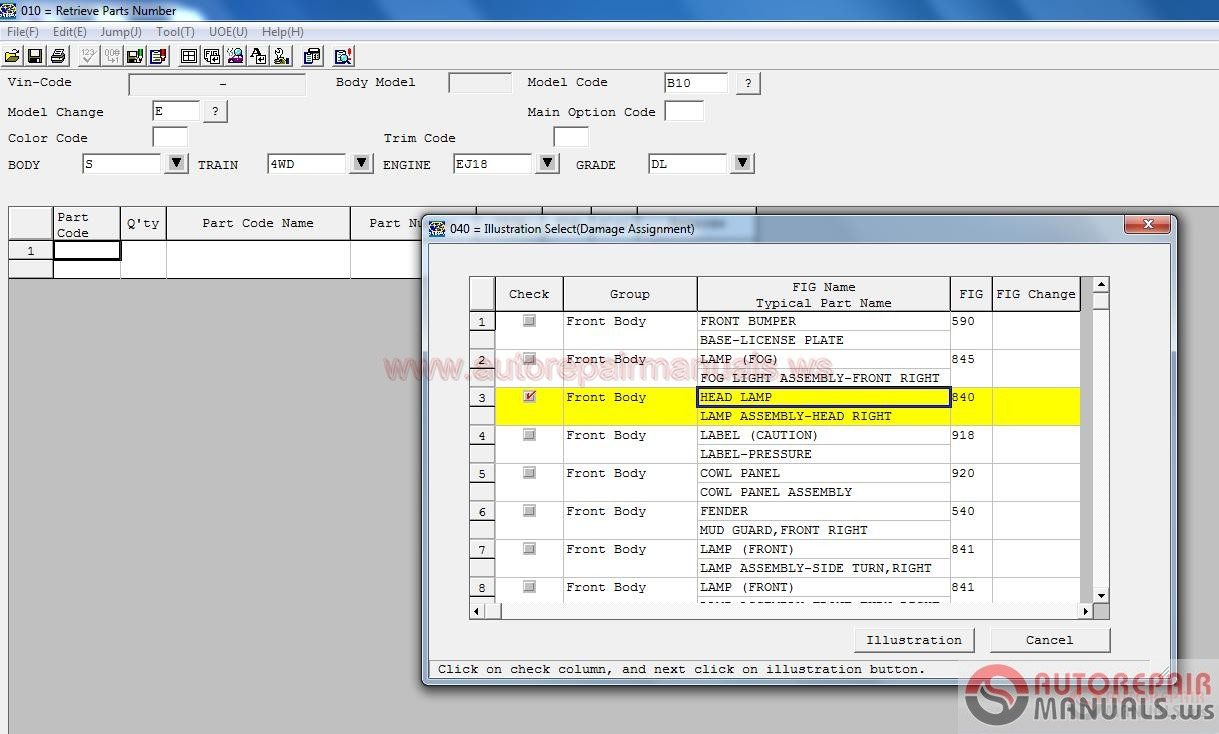Check the FENDER row checkbox
The width and height of the screenshot is (1219, 734).
click(x=529, y=511)
